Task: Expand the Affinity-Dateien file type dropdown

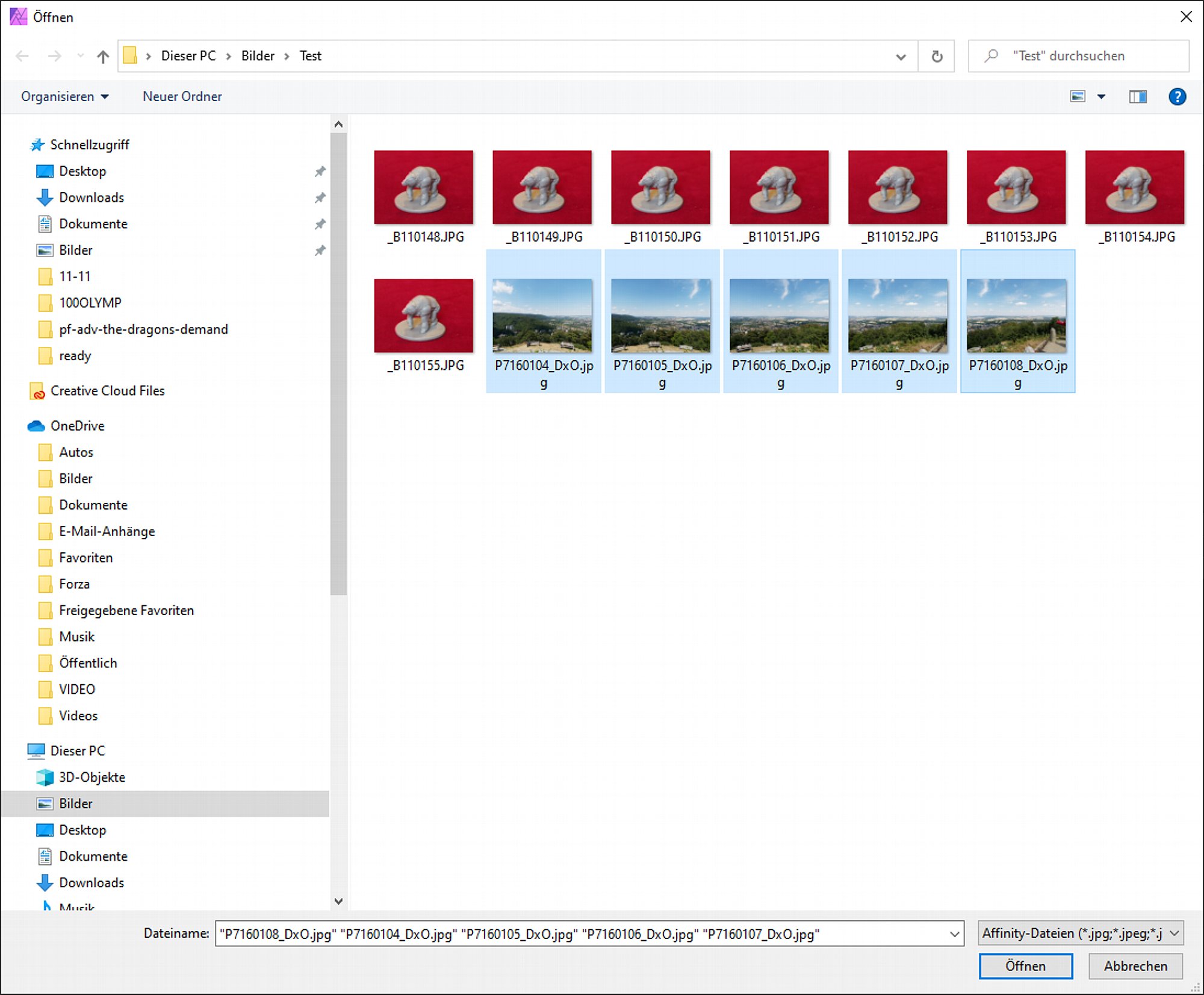Action: tap(1081, 933)
